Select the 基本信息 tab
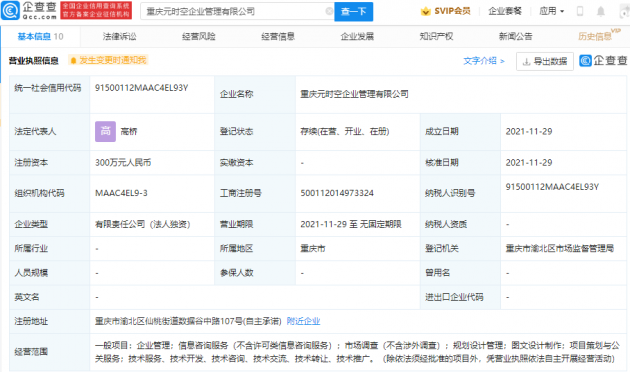Screen dimensions: 630x372 pos(40,37)
